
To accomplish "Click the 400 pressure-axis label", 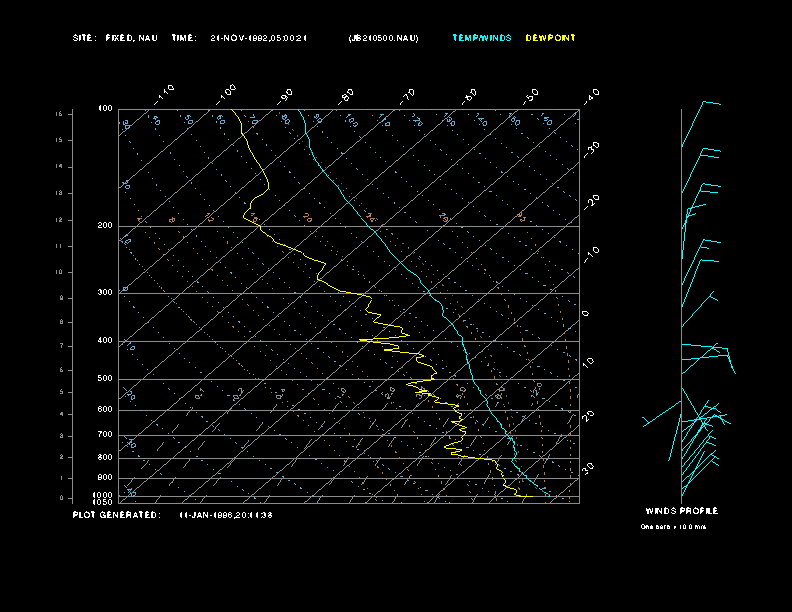I will click(105, 340).
